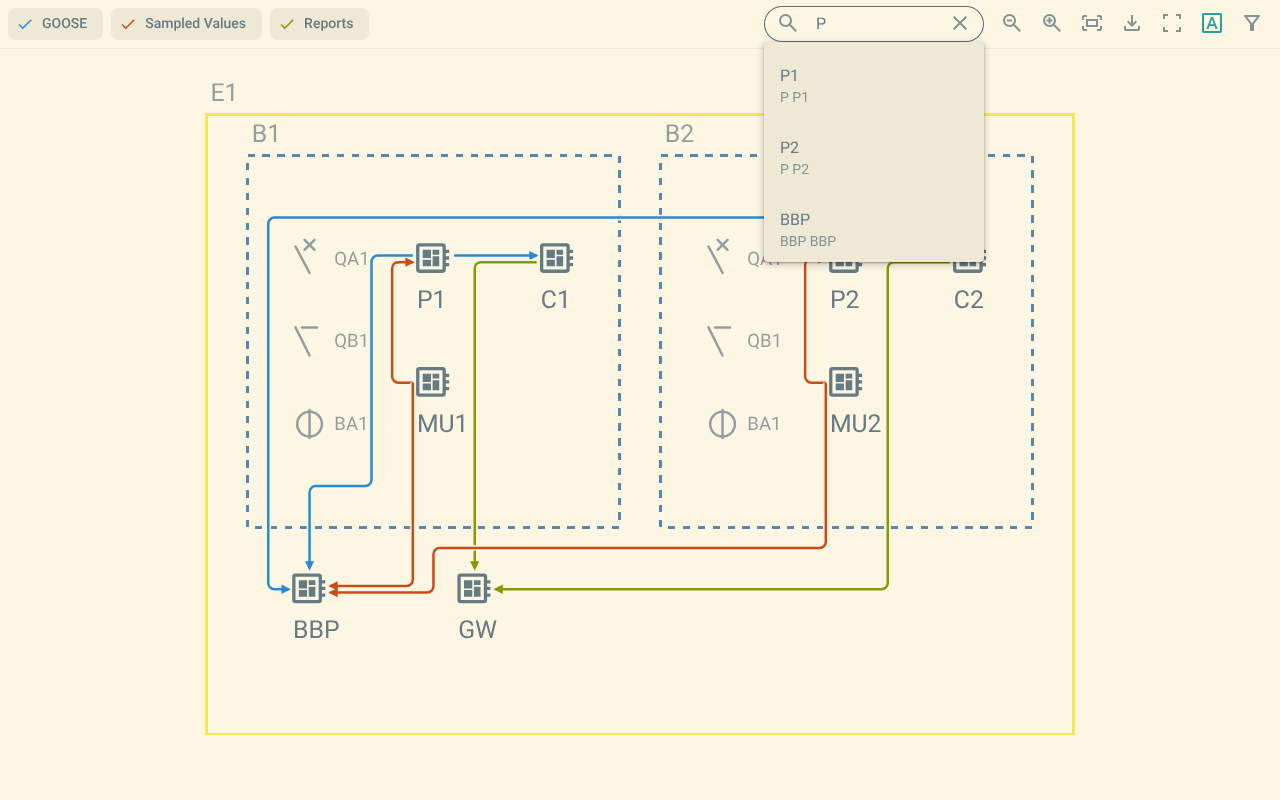Image resolution: width=1280 pixels, height=800 pixels.
Task: Click the B2 bay label
Action: (x=679, y=134)
